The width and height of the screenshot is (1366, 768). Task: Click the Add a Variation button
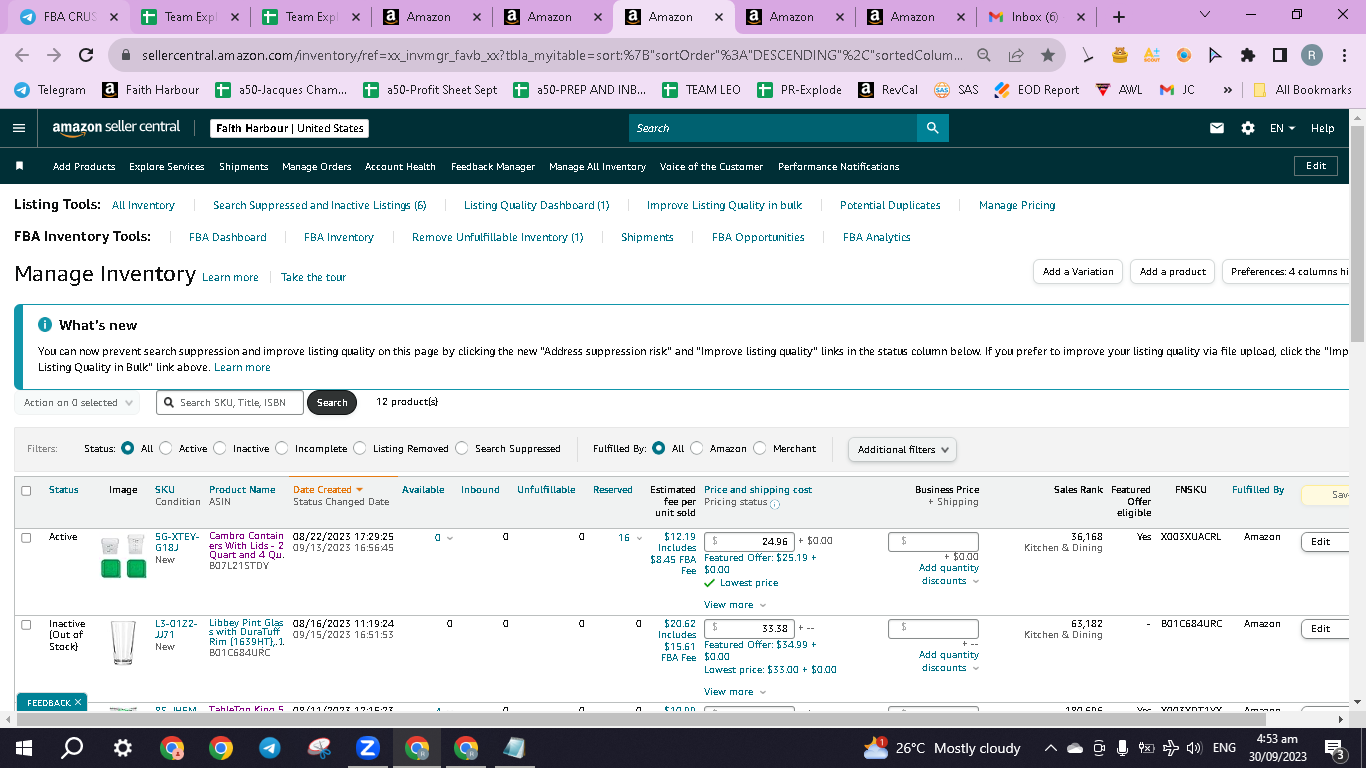coord(1078,271)
